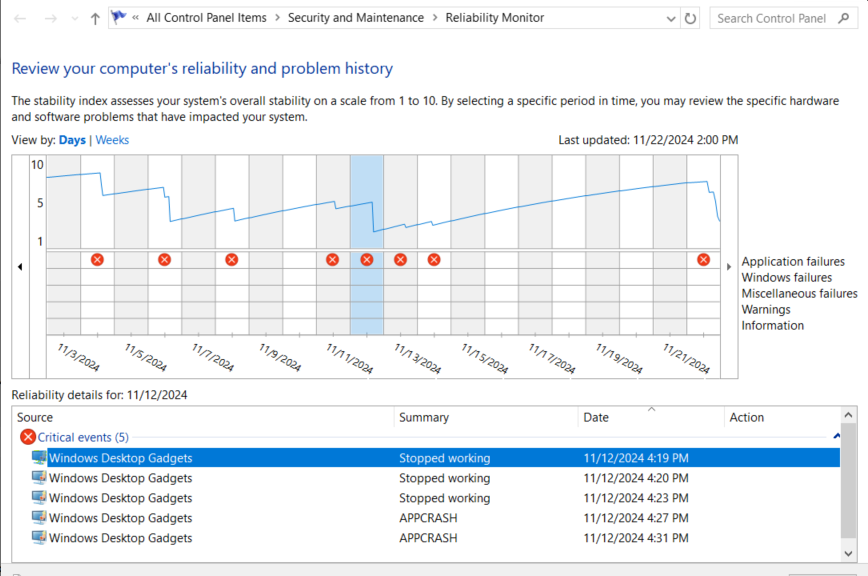Select the 11/13/2024 application failure marker
The image size is (868, 576).
(x=401, y=259)
